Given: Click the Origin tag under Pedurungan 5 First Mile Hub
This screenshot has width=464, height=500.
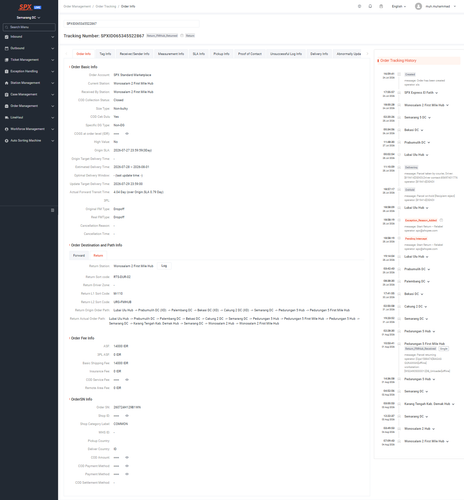Looking at the screenshot, I should tap(444, 349).
